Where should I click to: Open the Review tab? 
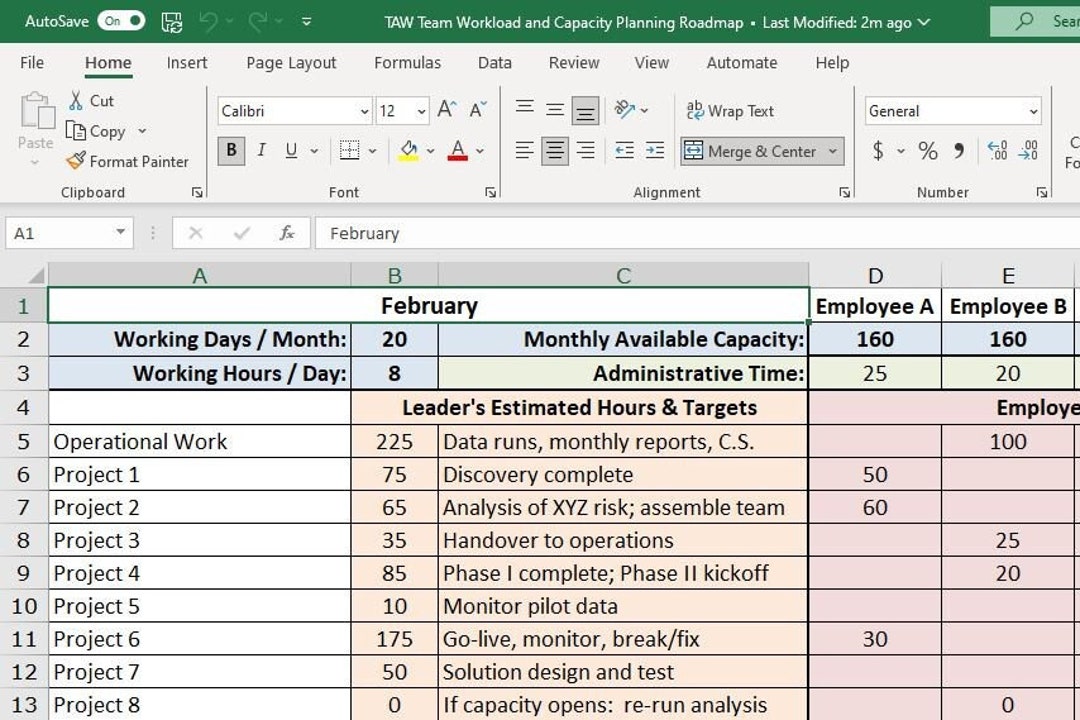pos(573,62)
